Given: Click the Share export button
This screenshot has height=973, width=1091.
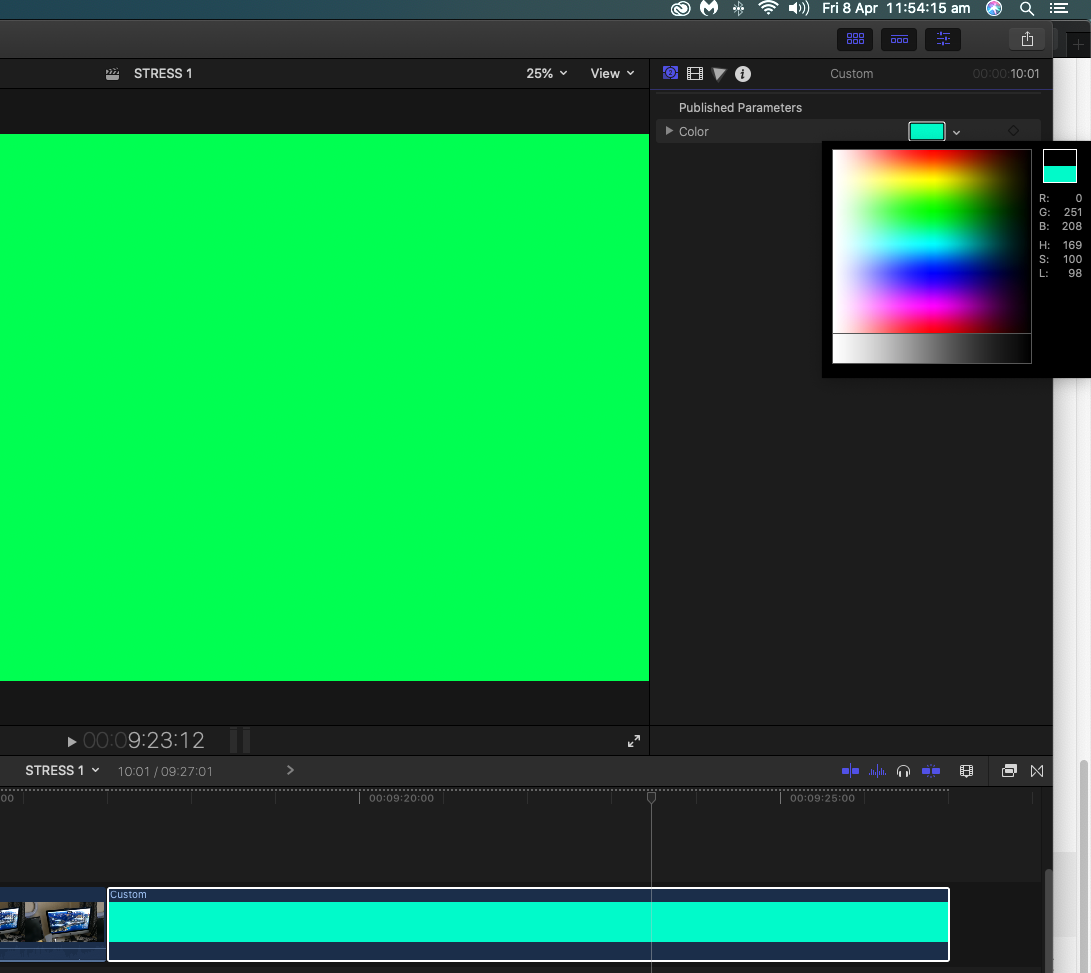Looking at the screenshot, I should tap(1027, 39).
